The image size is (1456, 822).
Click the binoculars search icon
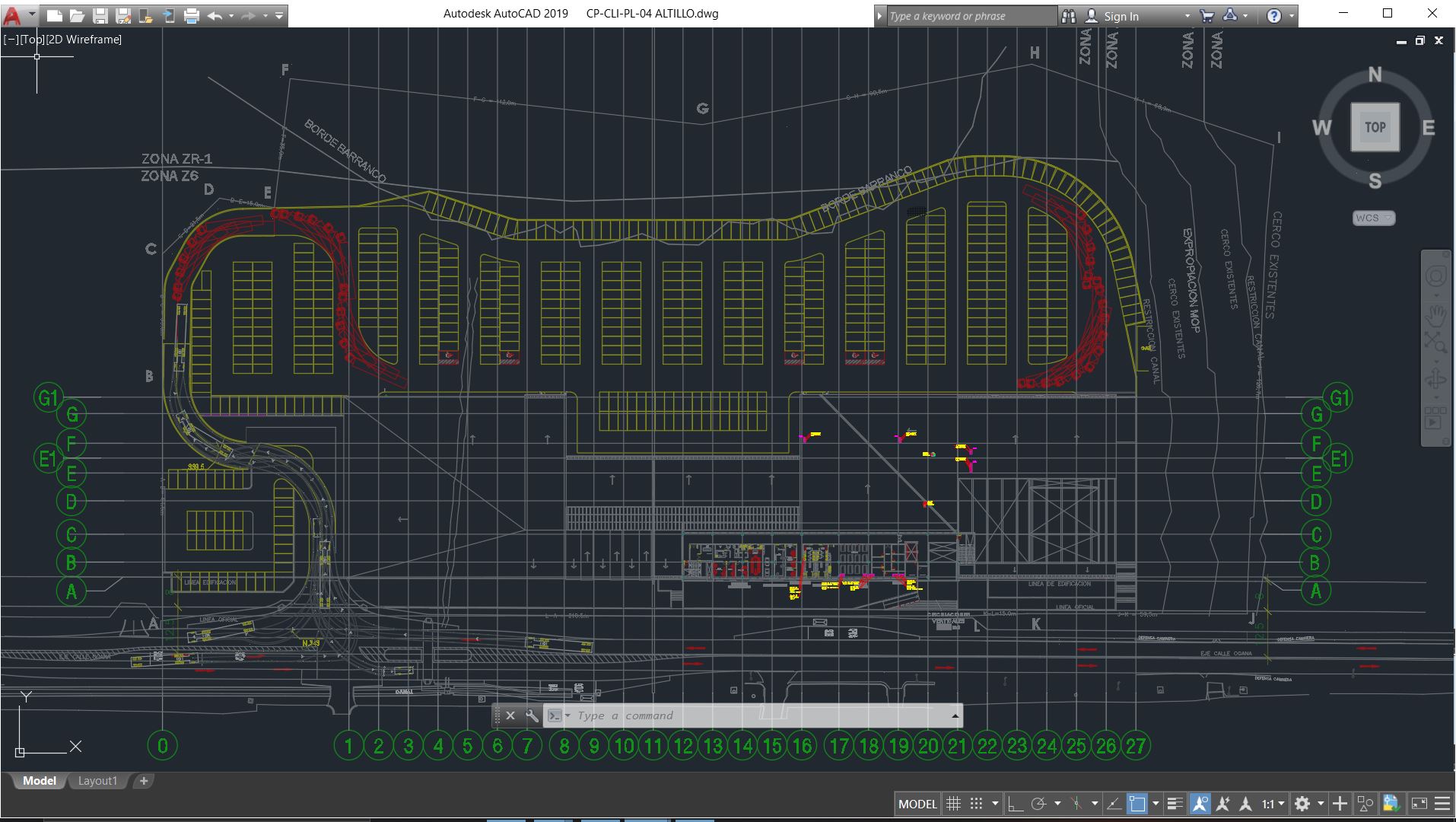(x=1069, y=15)
